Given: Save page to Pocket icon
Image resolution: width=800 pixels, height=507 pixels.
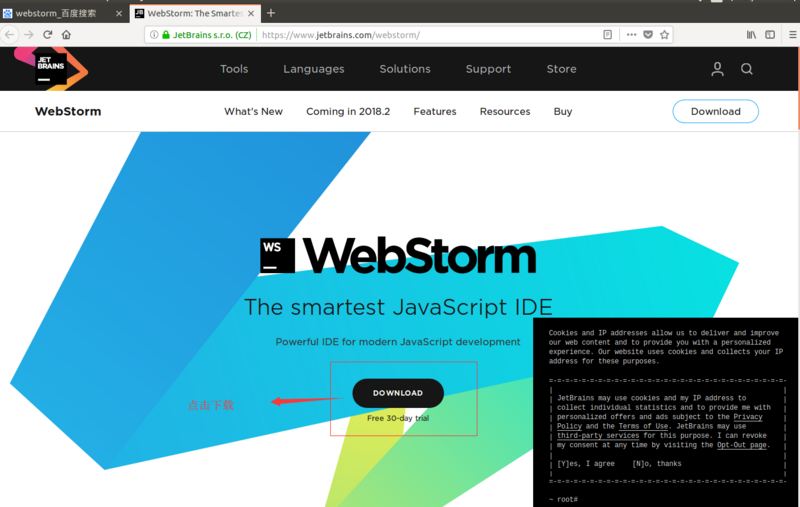Looking at the screenshot, I should click(648, 35).
